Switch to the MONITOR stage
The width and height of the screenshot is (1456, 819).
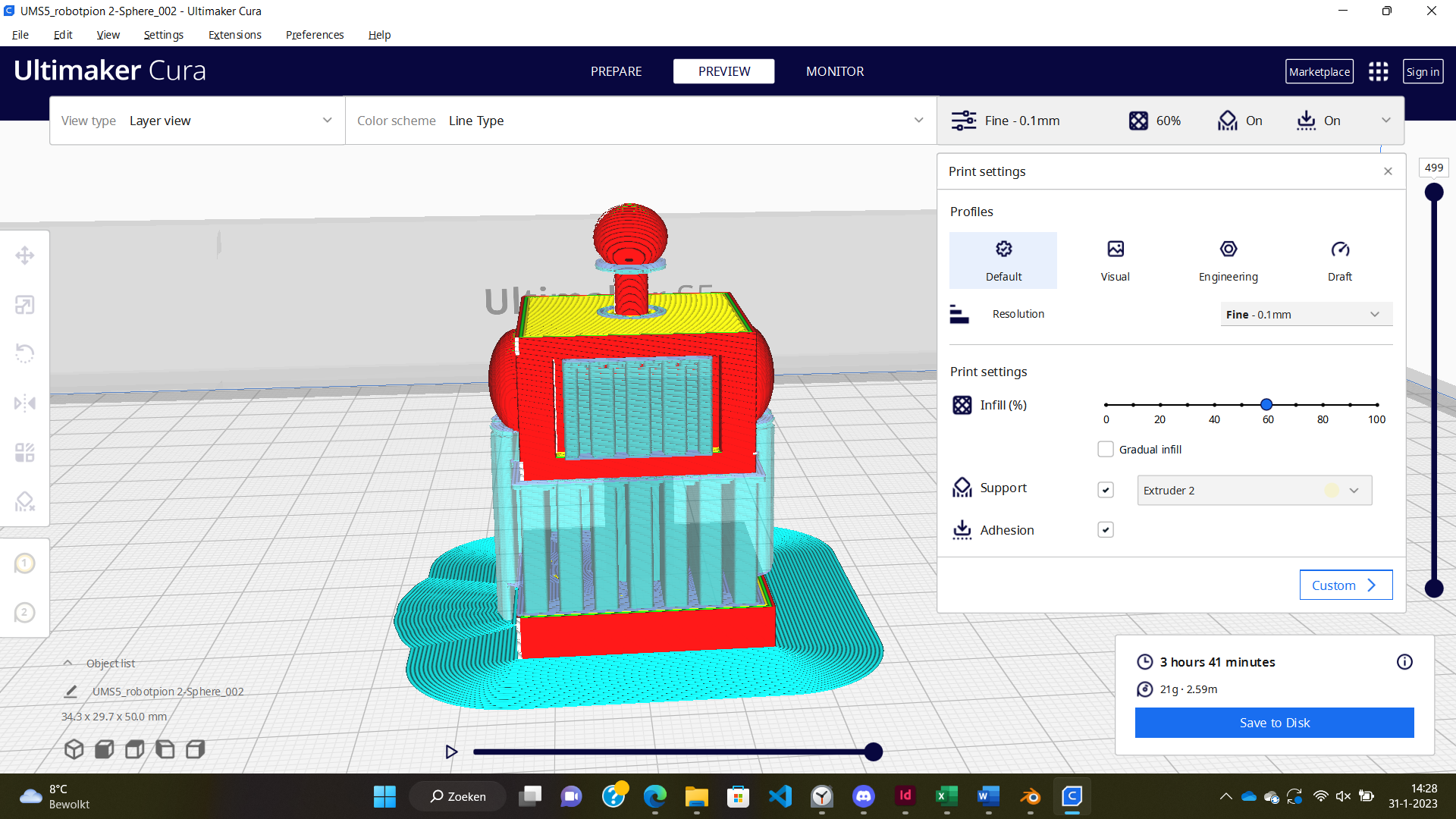pos(835,71)
